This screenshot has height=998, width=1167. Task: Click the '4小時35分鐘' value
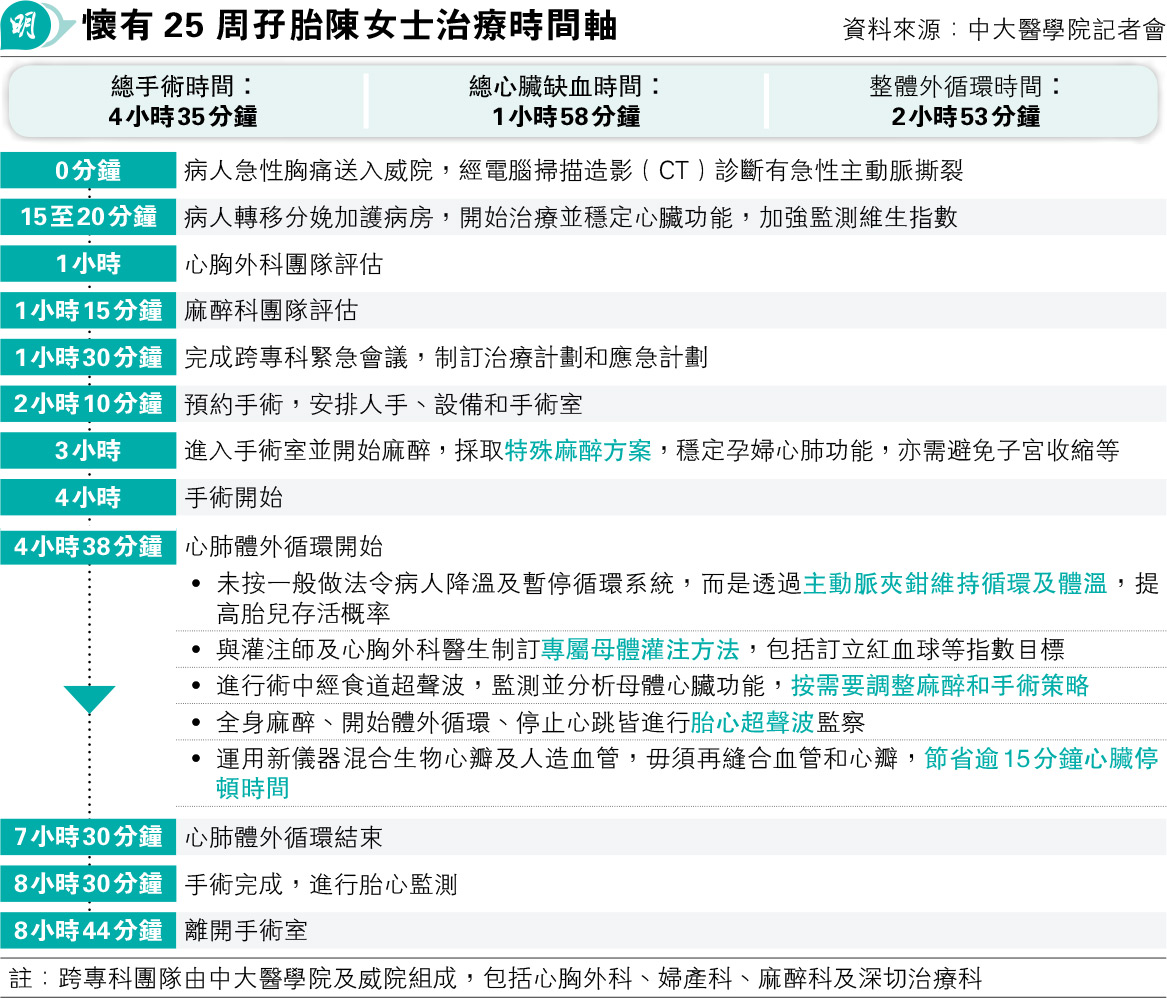[x=182, y=117]
